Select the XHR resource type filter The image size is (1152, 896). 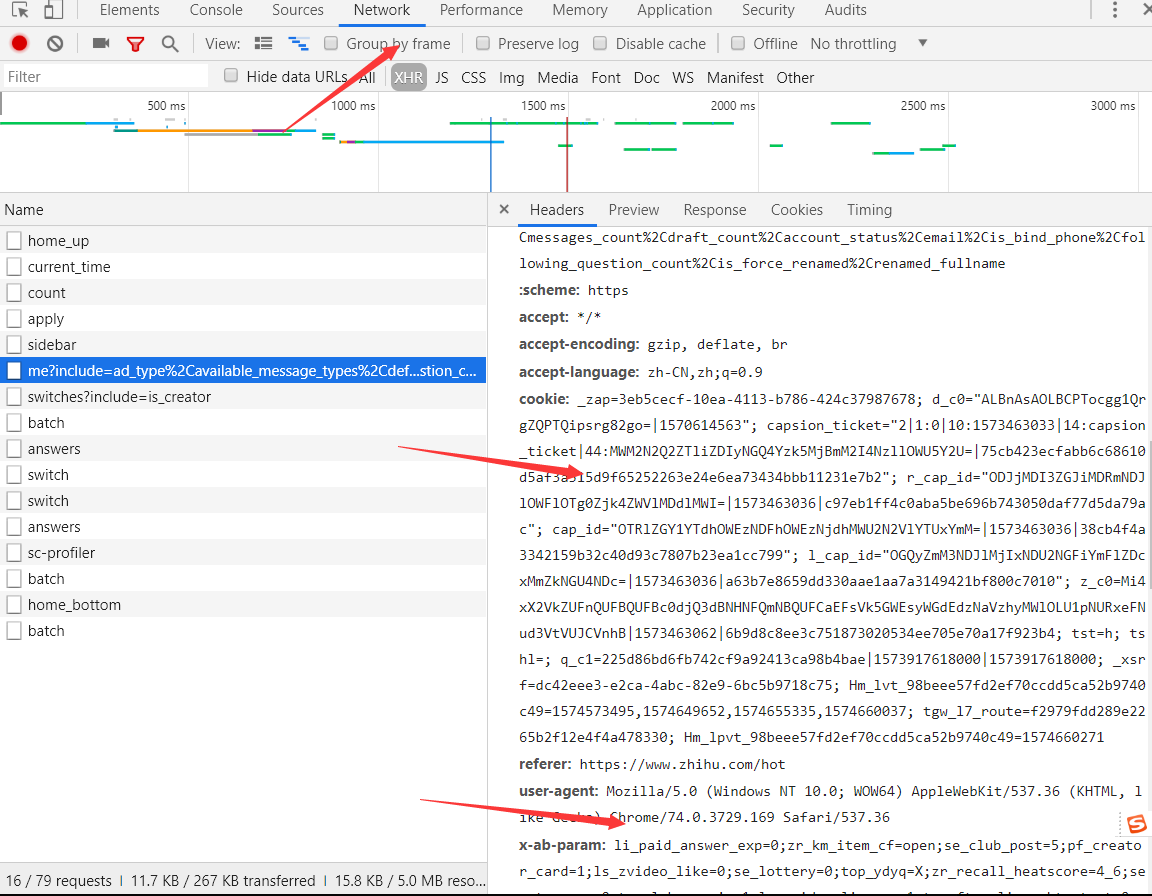coord(408,77)
